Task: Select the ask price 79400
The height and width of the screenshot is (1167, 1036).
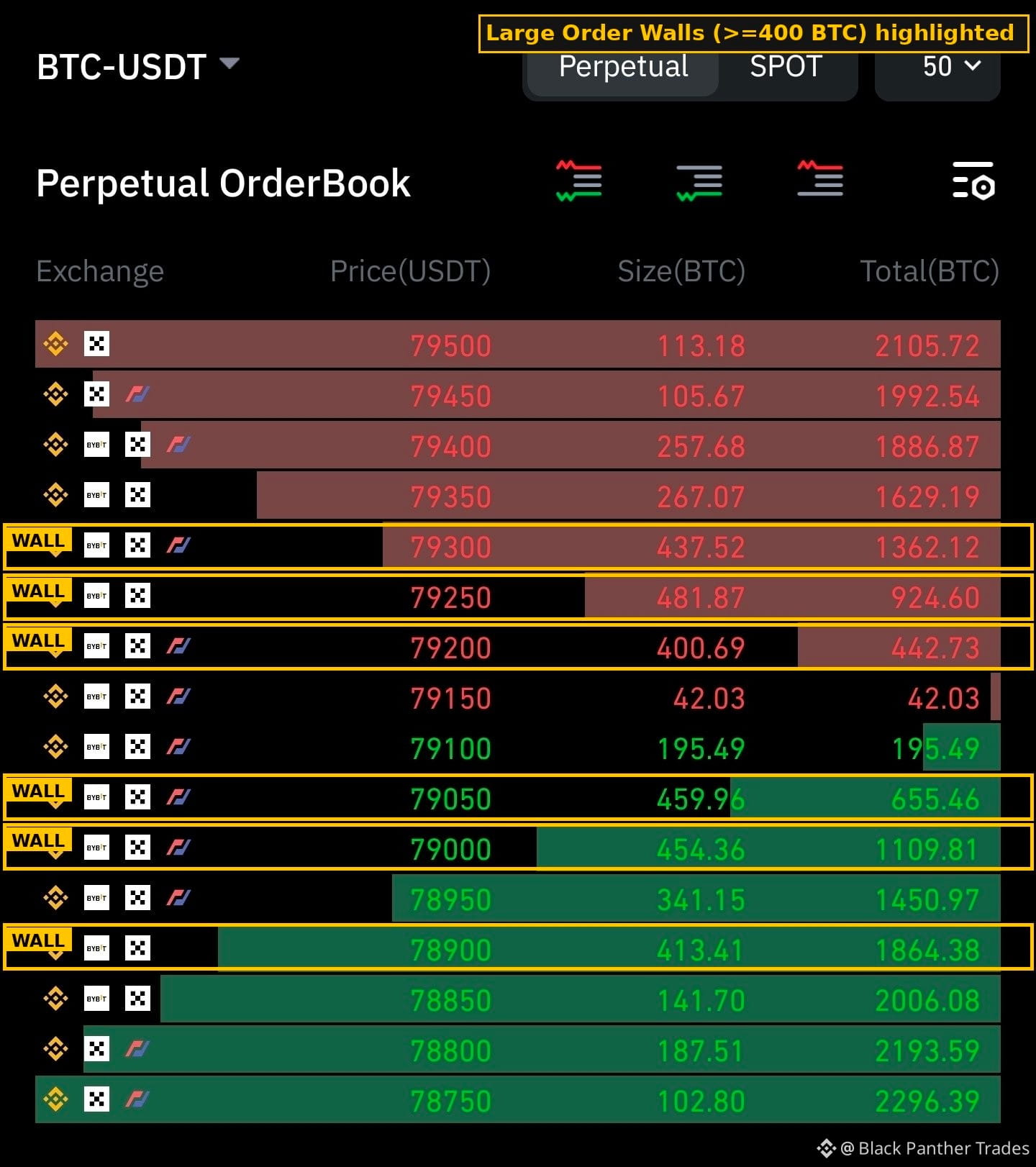Action: coord(451,447)
